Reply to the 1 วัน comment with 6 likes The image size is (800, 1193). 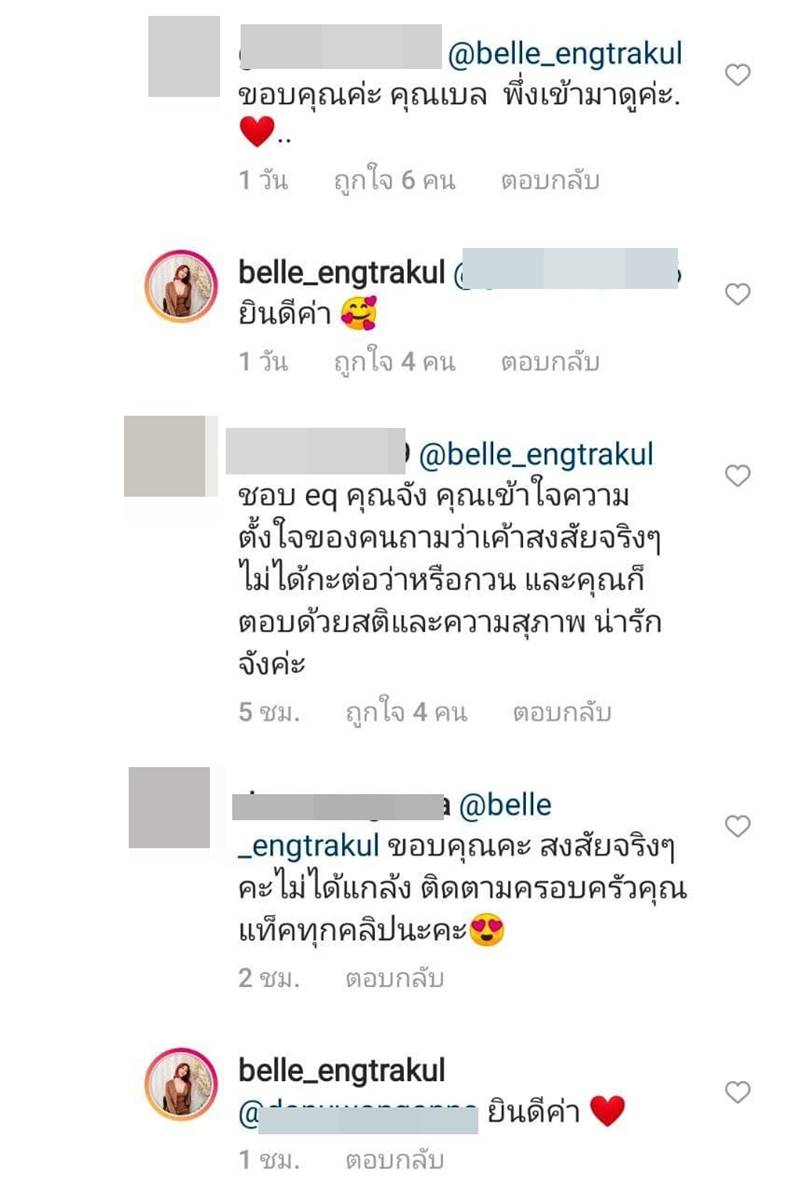(x=550, y=181)
